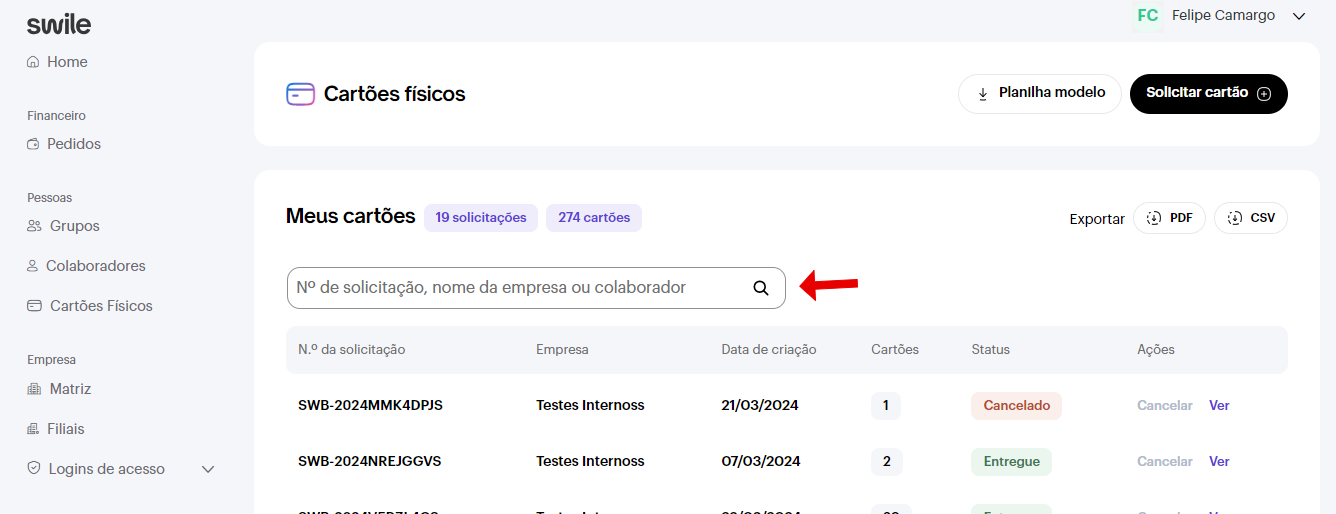Click the Filiais building icon

pos(33,429)
